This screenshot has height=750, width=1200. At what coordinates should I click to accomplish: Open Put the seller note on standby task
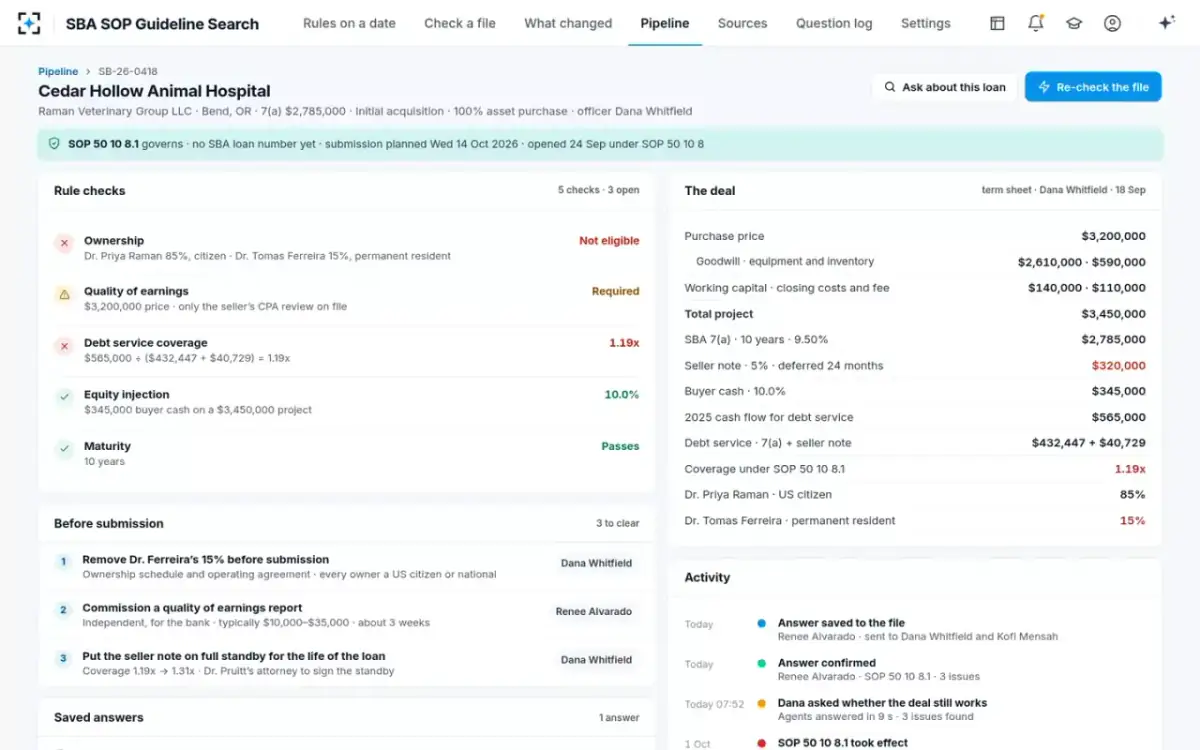[x=346, y=663]
